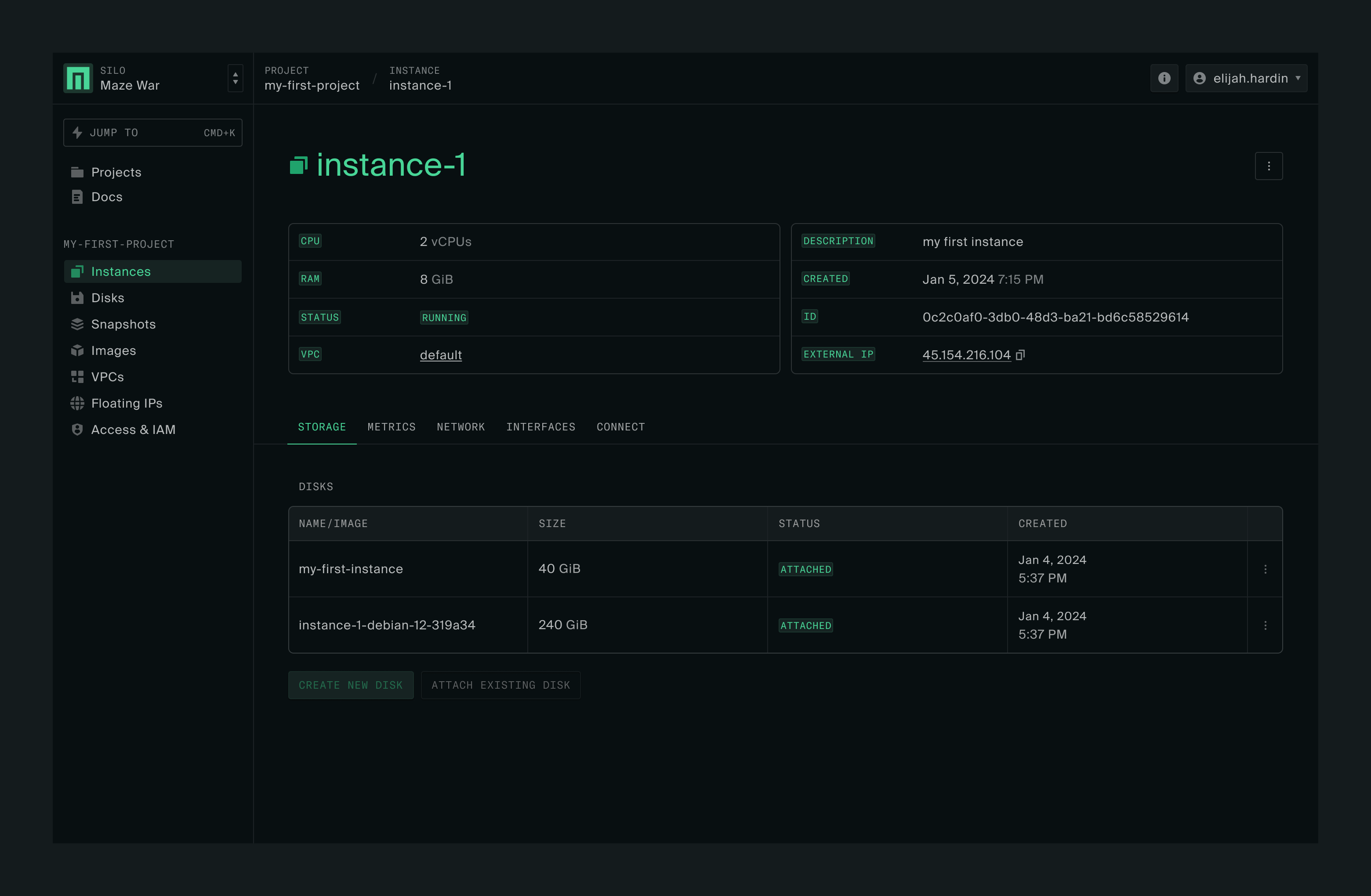This screenshot has height=896, width=1371.
Task: Click the Docs document icon
Action: click(x=77, y=197)
